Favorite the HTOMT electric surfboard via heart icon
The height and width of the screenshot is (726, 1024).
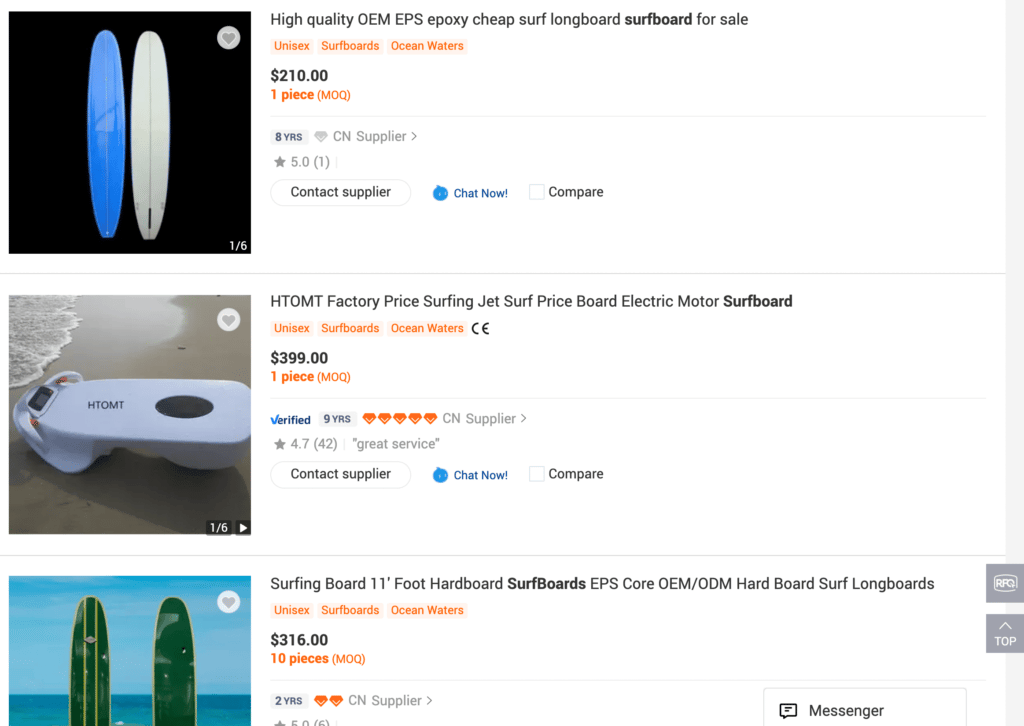pos(228,319)
